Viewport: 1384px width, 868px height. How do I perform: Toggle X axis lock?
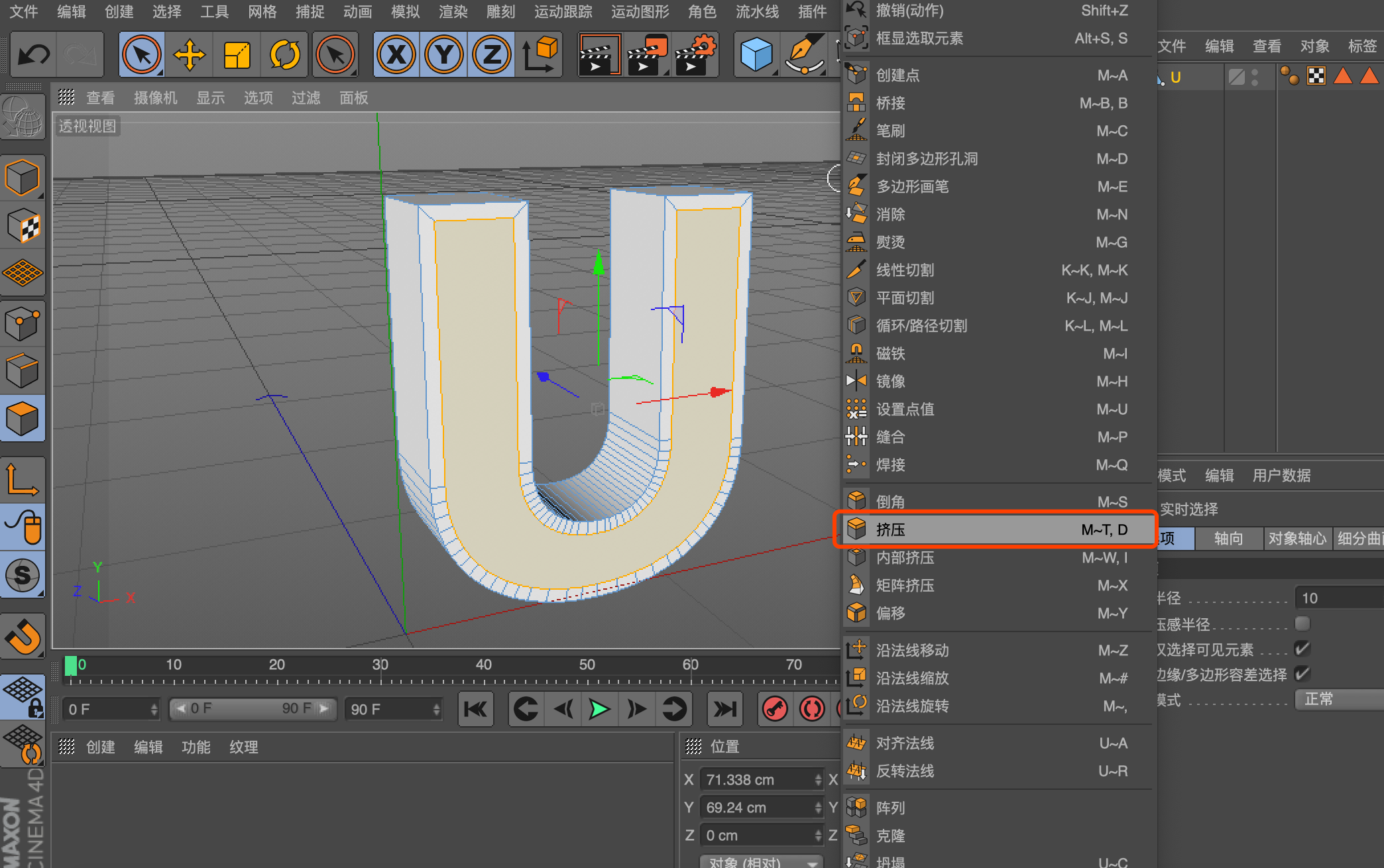pos(396,55)
